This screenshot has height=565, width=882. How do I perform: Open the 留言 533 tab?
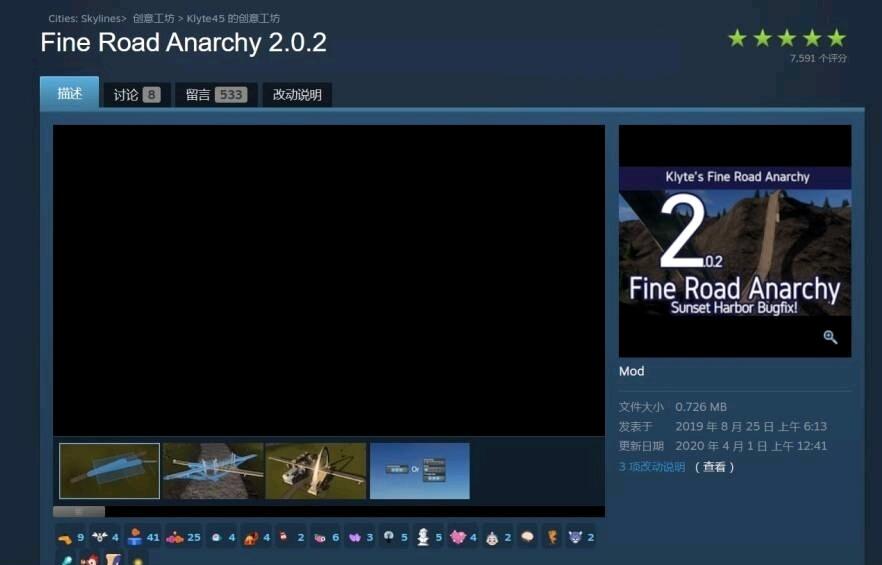click(216, 95)
